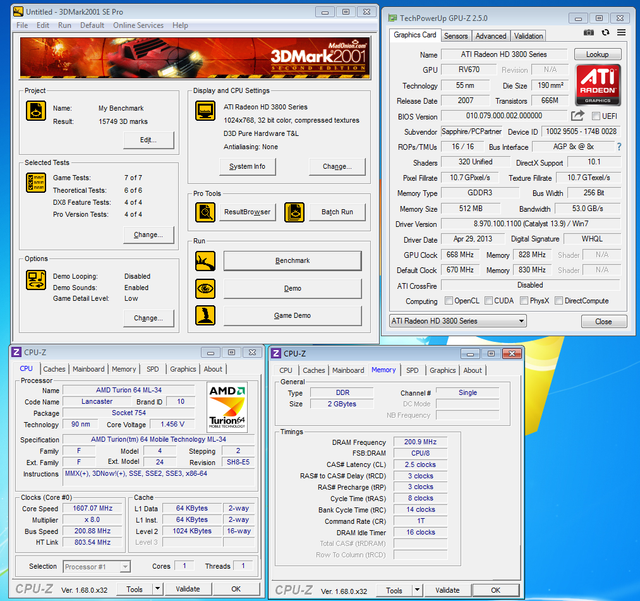Viewport: 640px width, 601px height.
Task: Open the Online Services menu
Action: pyautogui.click(x=138, y=25)
